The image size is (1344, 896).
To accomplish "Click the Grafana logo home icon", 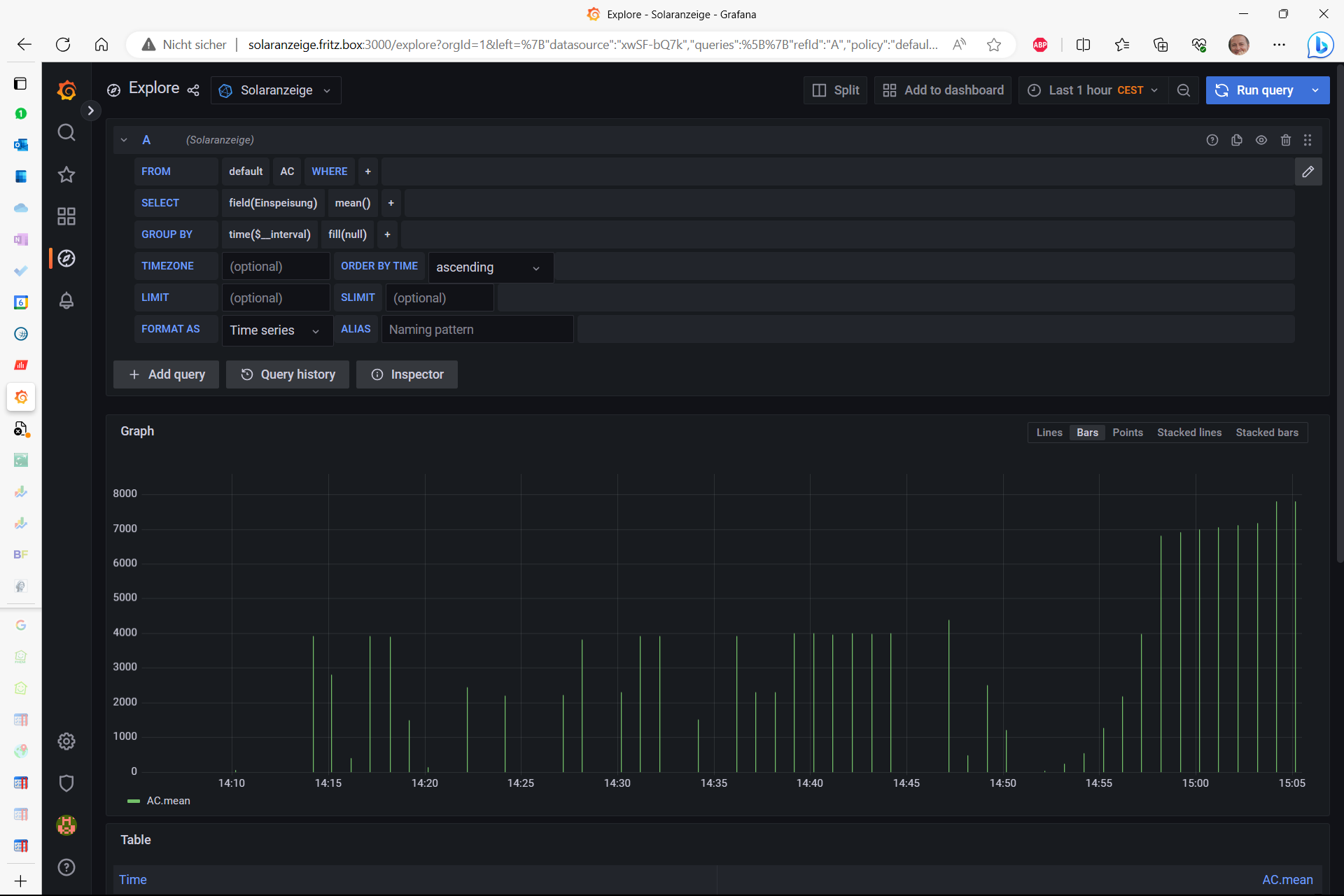I will 66,90.
